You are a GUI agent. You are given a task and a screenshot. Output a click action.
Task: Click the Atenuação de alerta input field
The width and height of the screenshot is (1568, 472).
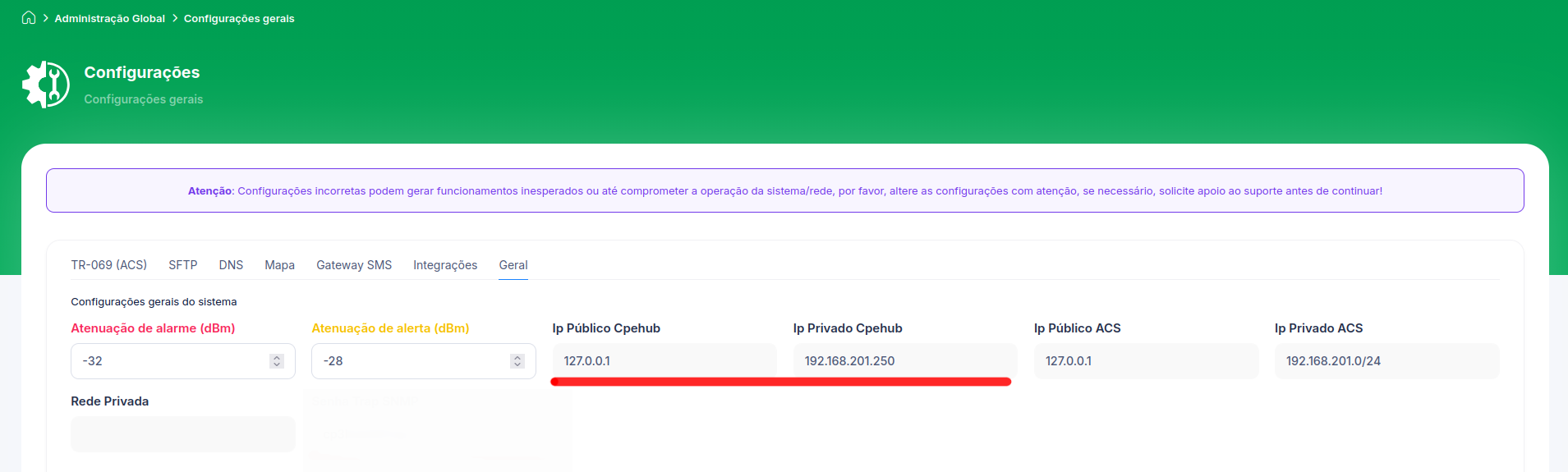[x=424, y=361]
